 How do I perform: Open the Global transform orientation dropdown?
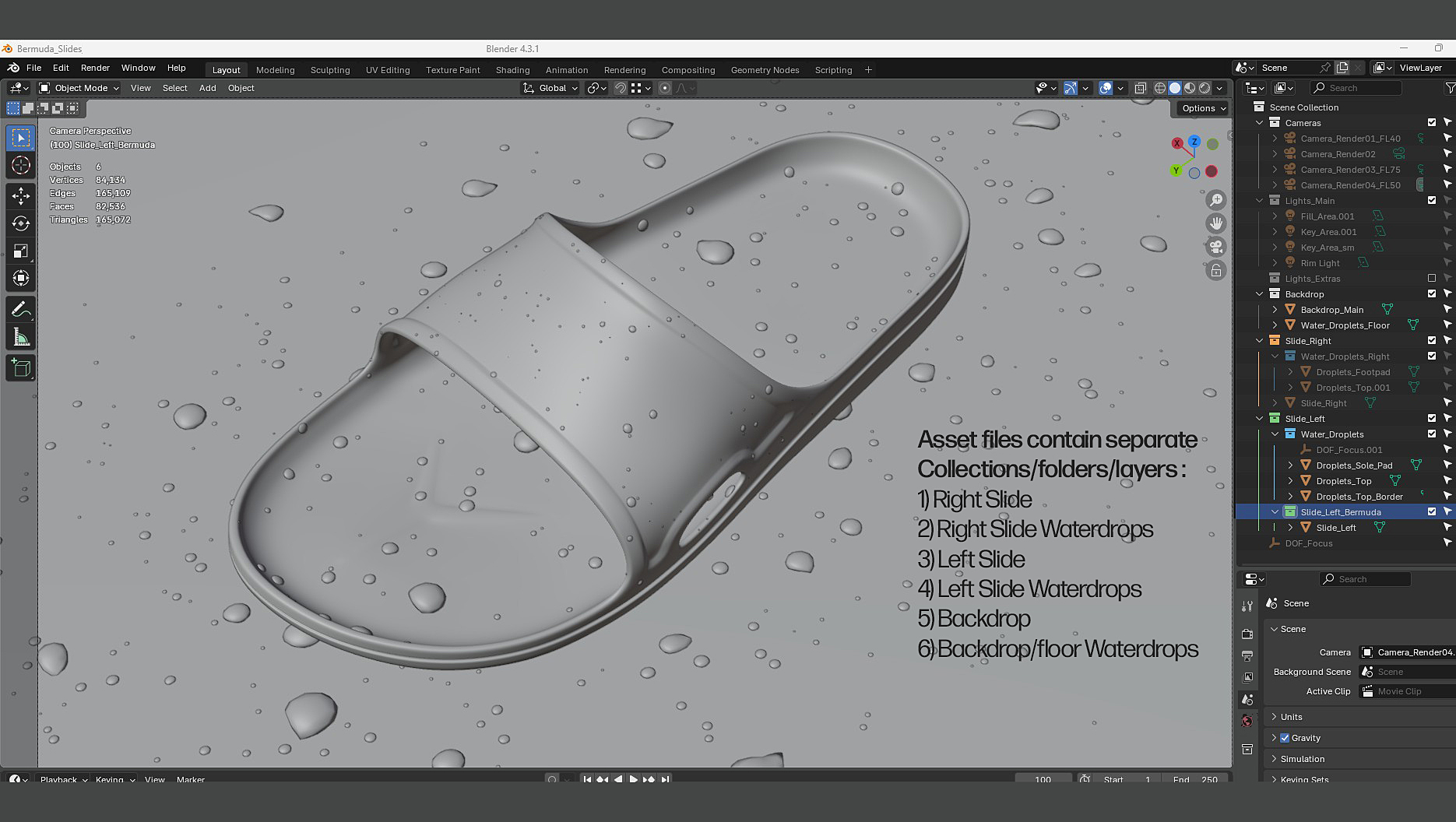[x=550, y=87]
